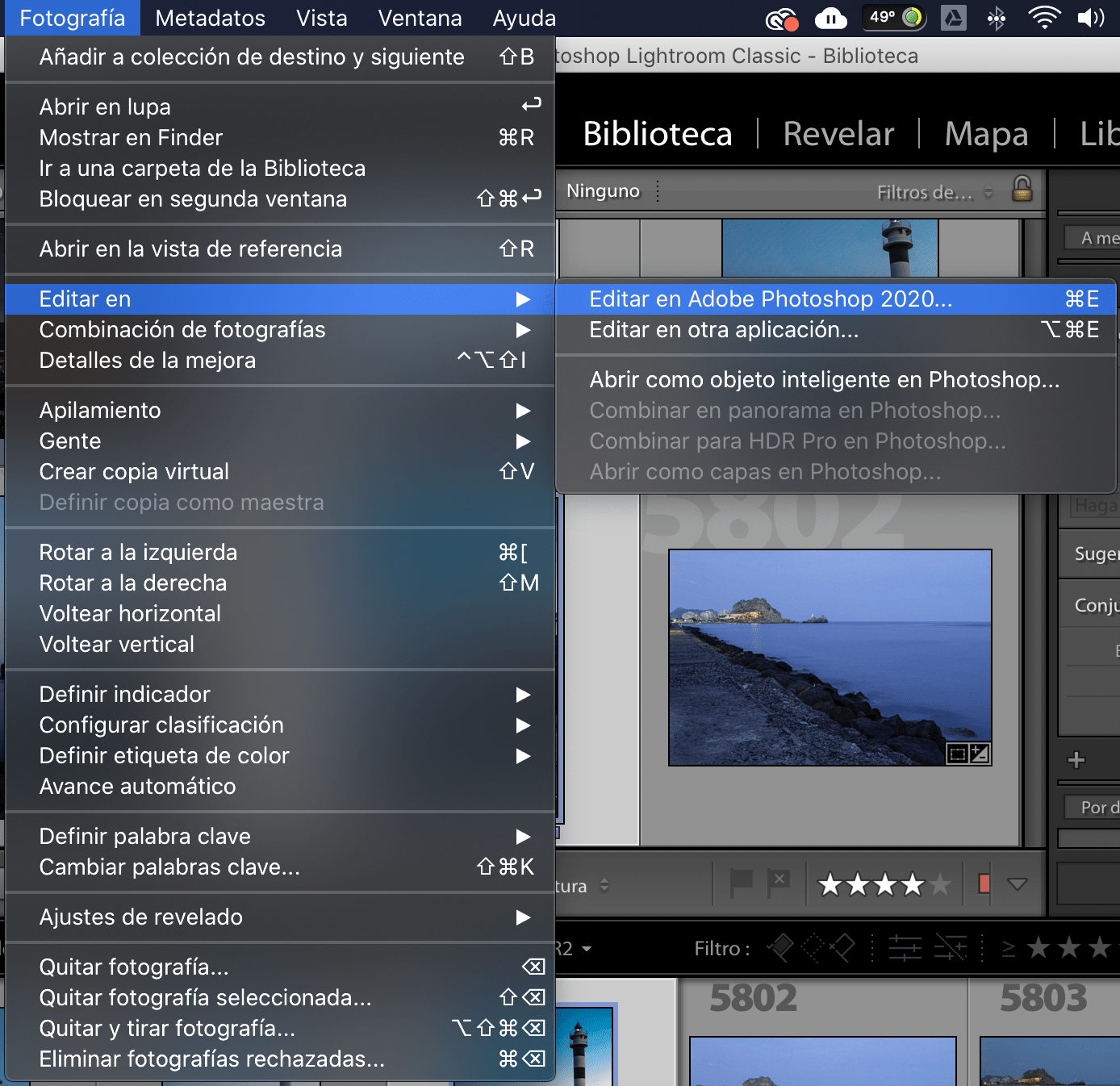Screen dimensions: 1120x1086
Task: Expand the Apilamiento submenu
Action: [280, 411]
